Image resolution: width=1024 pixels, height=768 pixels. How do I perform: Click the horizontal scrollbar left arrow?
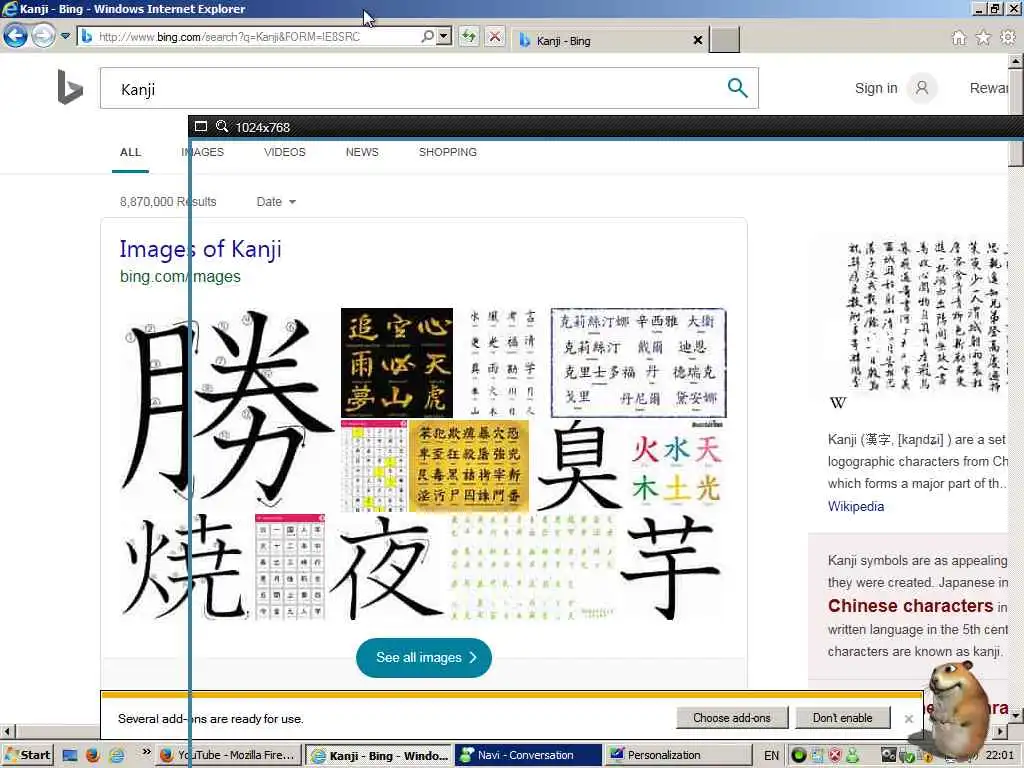pyautogui.click(x=7, y=731)
